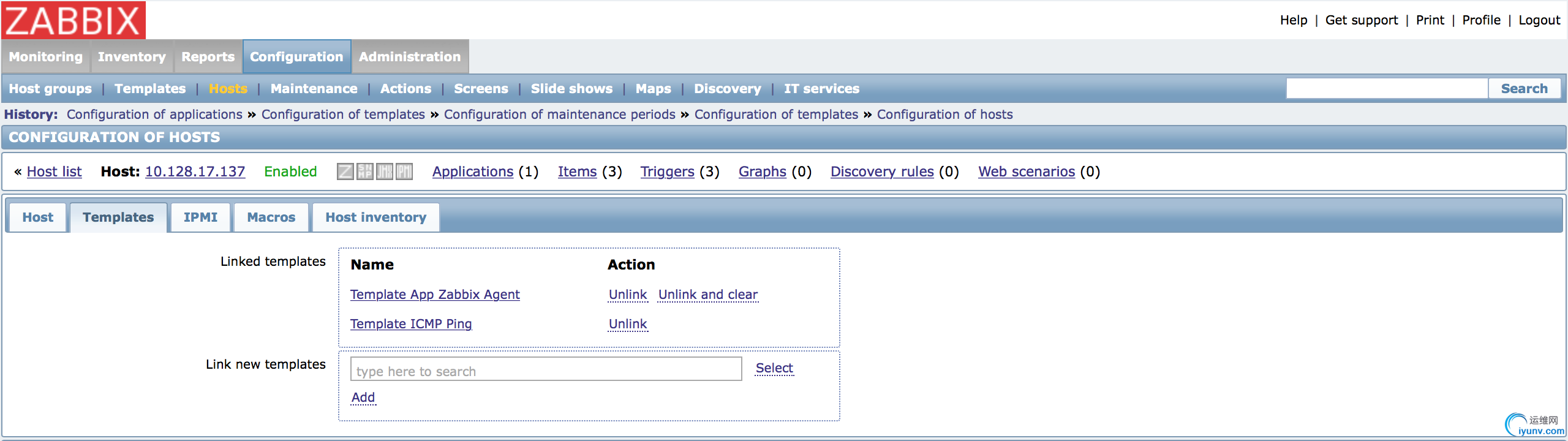
Task: Unlink Template ICMP Ping
Action: 628,324
